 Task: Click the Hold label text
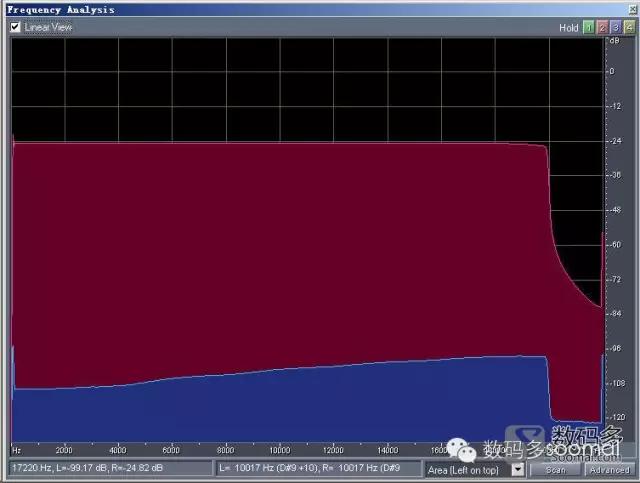[x=568, y=27]
